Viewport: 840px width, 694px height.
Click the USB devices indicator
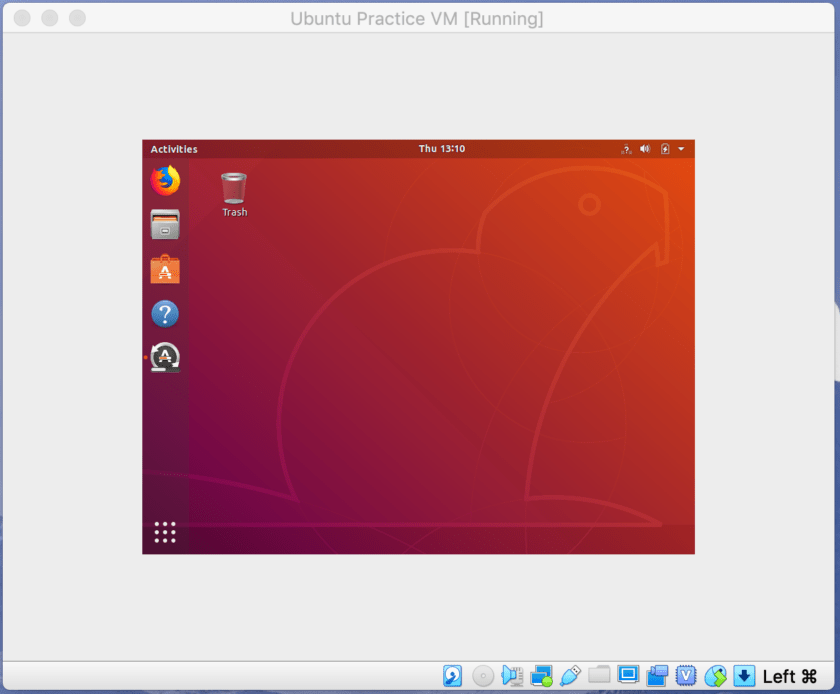pyautogui.click(x=570, y=676)
